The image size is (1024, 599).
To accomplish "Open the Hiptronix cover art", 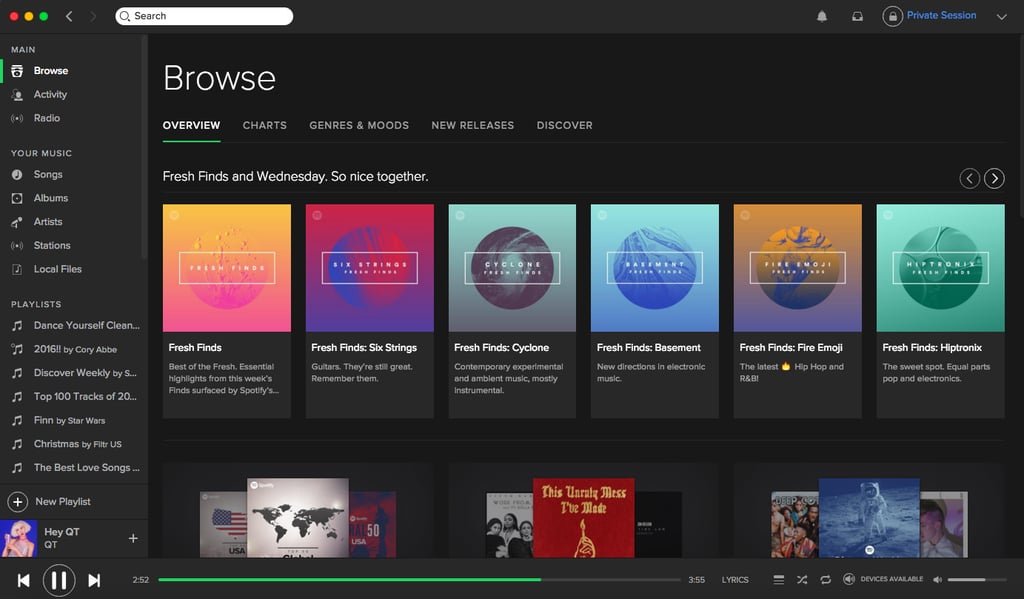I will click(940, 268).
